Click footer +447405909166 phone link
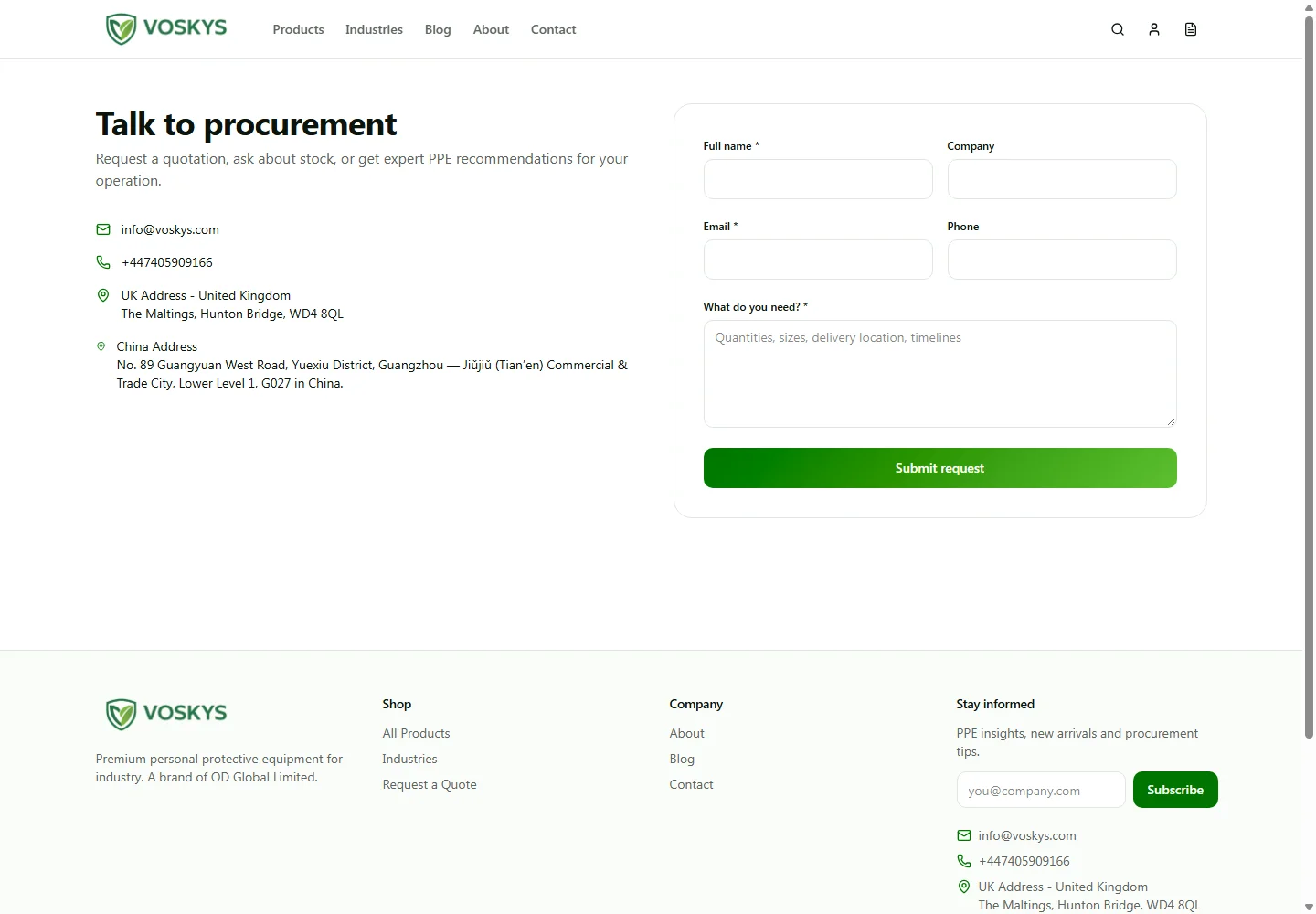 [x=1024, y=861]
